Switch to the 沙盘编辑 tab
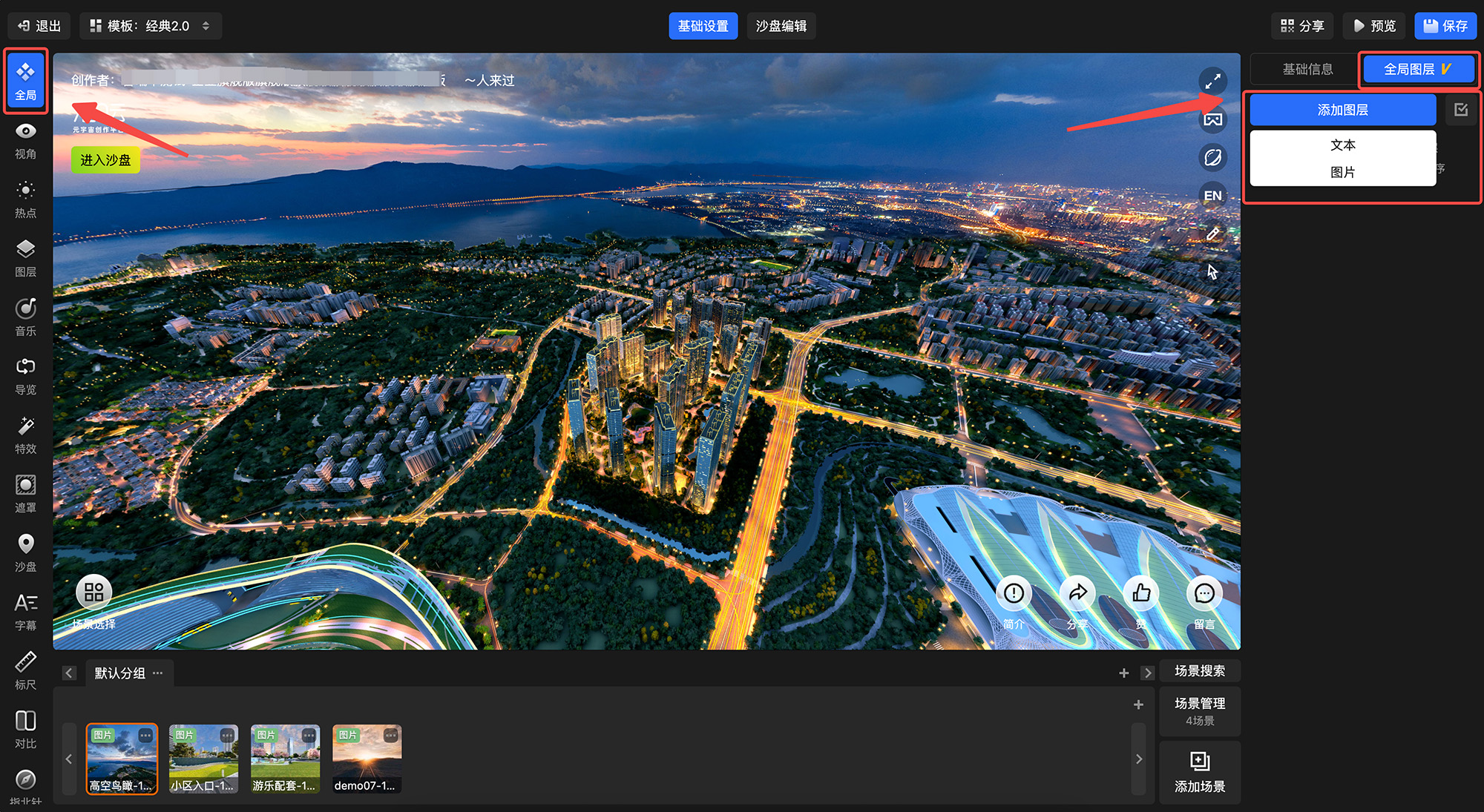Viewport: 1484px width, 812px height. (781, 26)
